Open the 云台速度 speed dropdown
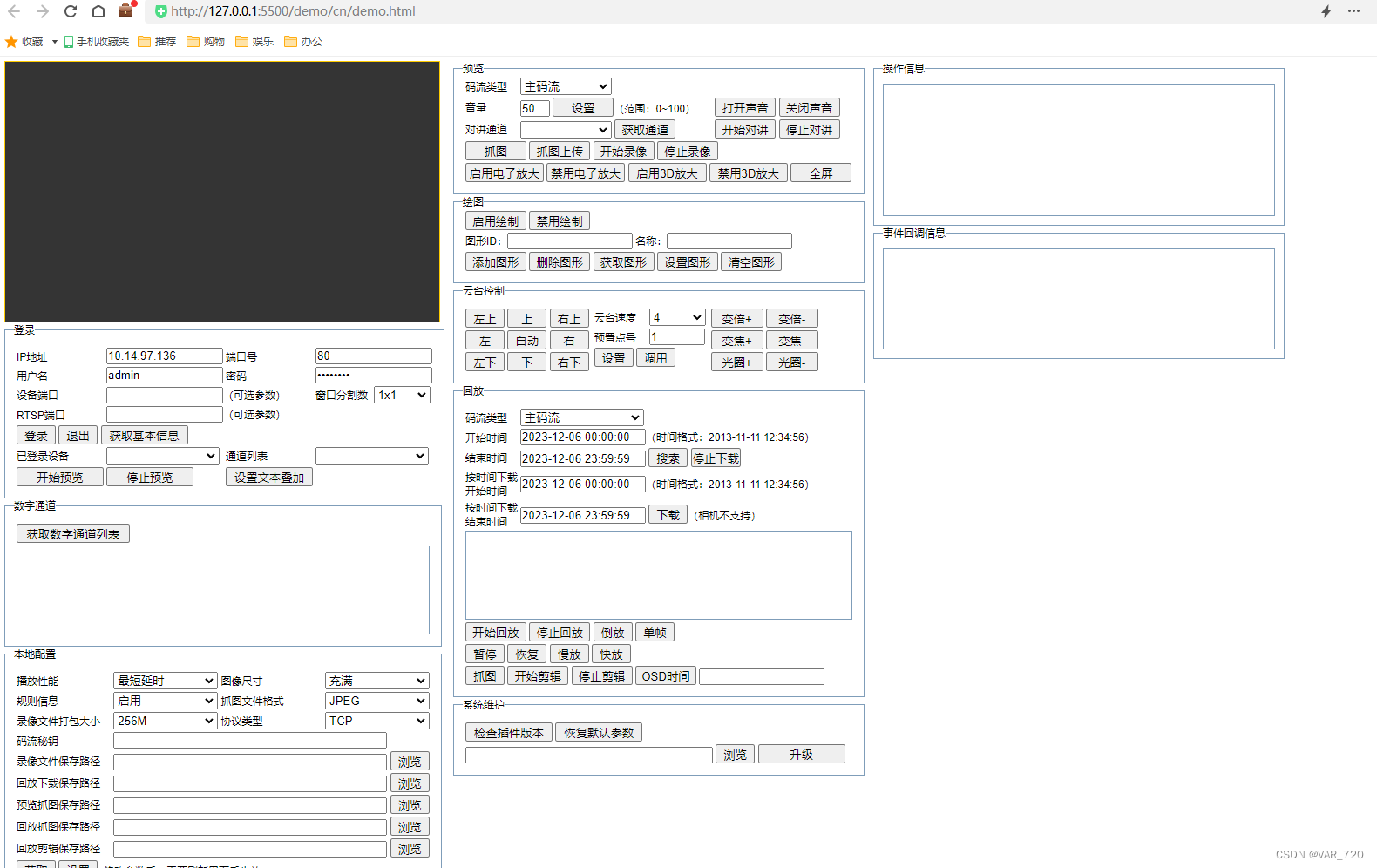Screen dimensions: 1377x868 click(x=677, y=317)
